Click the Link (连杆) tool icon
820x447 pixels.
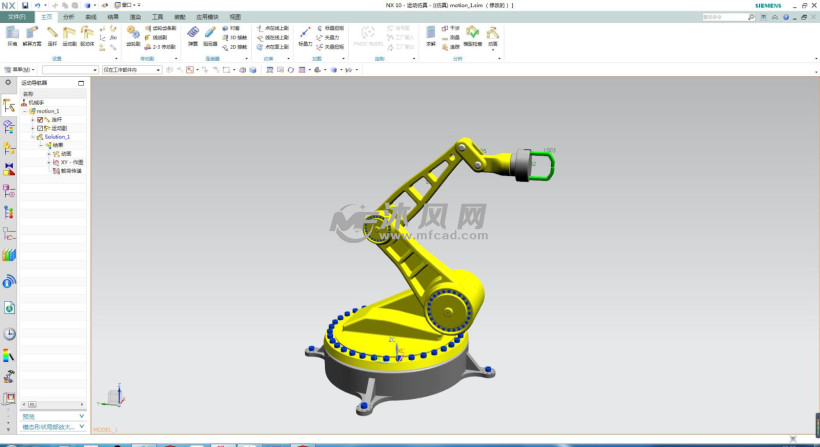[x=51, y=35]
